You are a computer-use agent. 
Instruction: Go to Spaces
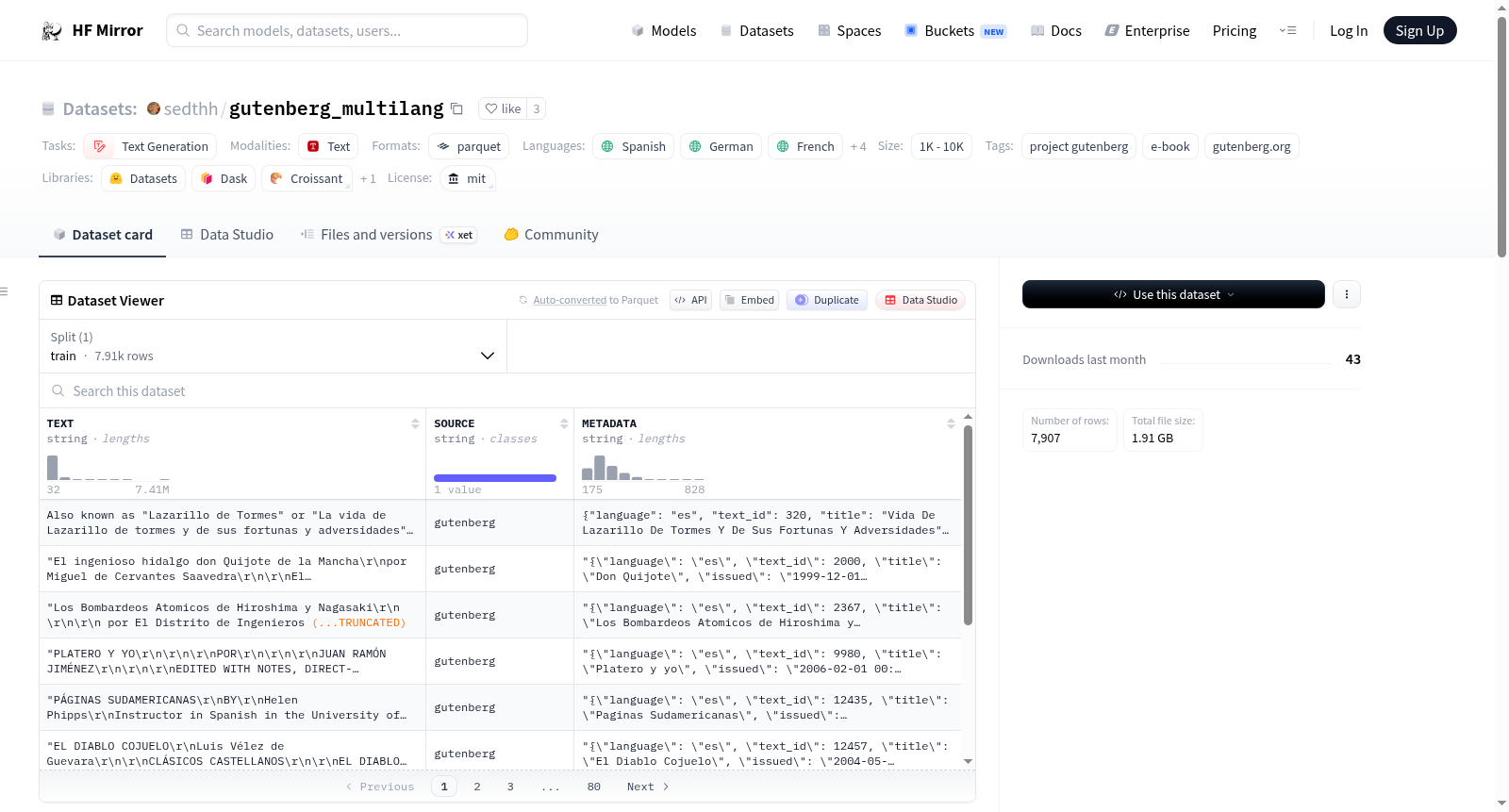[849, 31]
